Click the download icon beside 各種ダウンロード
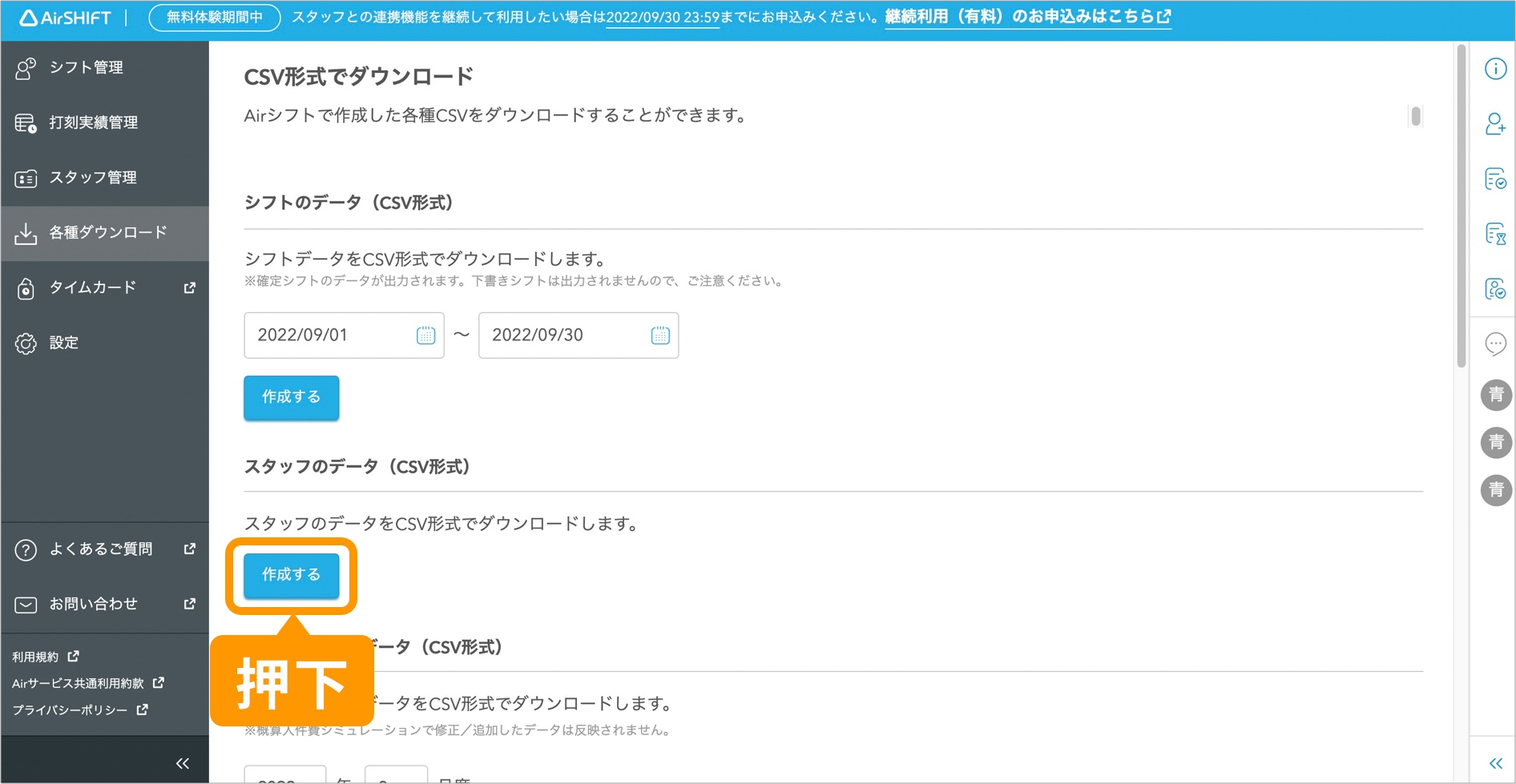Screen dimensions: 1516x784 [x=26, y=232]
